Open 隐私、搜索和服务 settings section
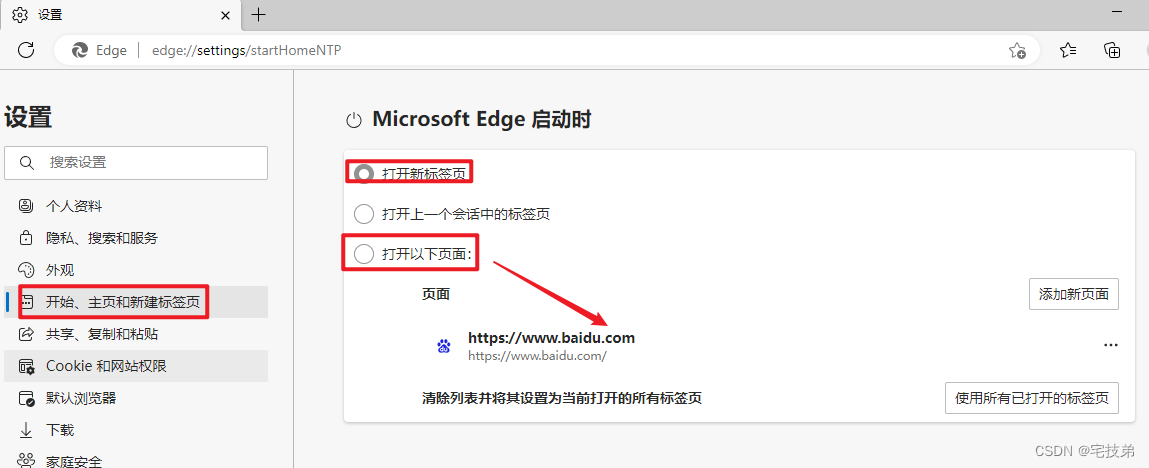1149x468 pixels. pyautogui.click(x=136, y=238)
